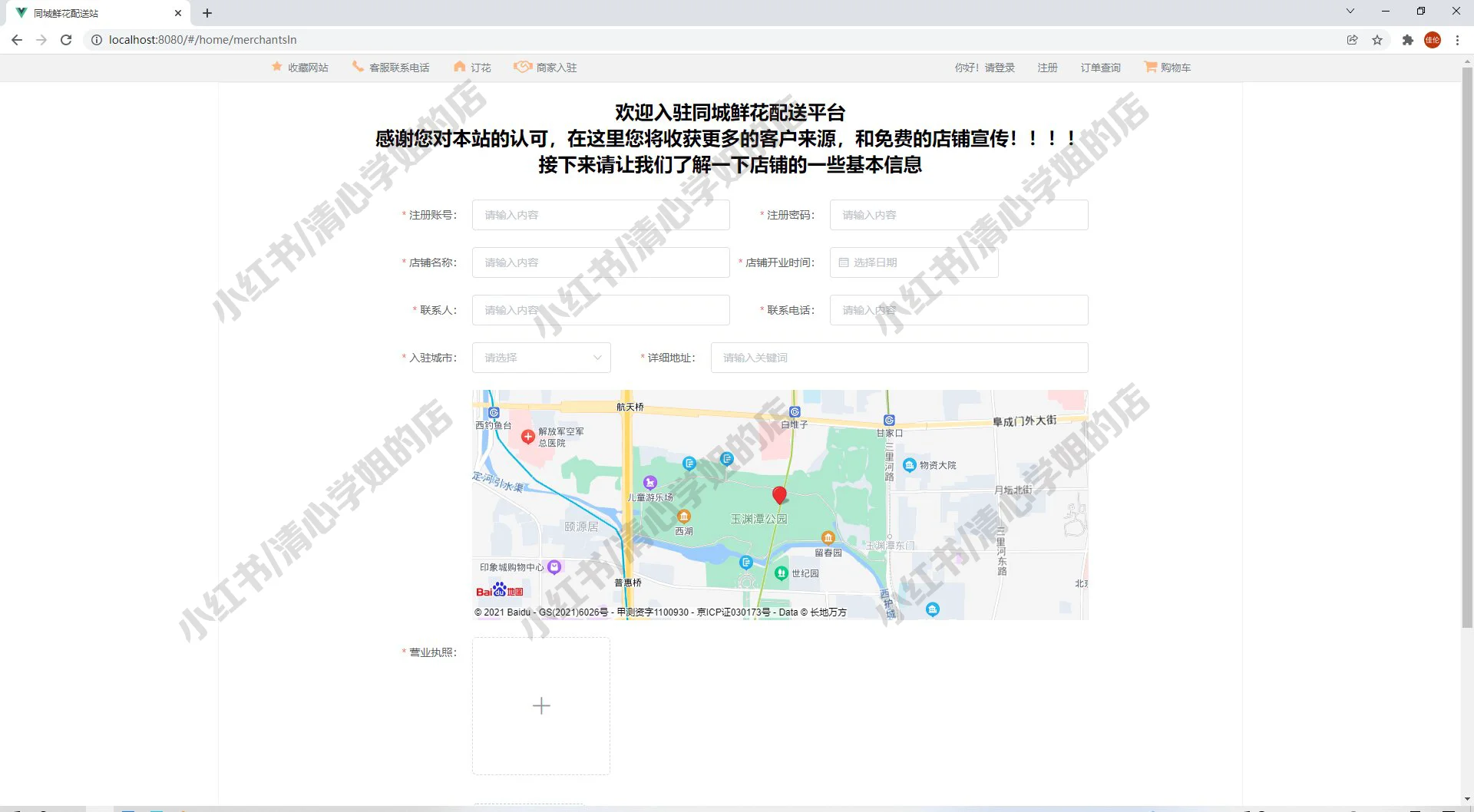The width and height of the screenshot is (1474, 812).
Task: Click the 商家入驻 storefront icon
Action: click(522, 68)
